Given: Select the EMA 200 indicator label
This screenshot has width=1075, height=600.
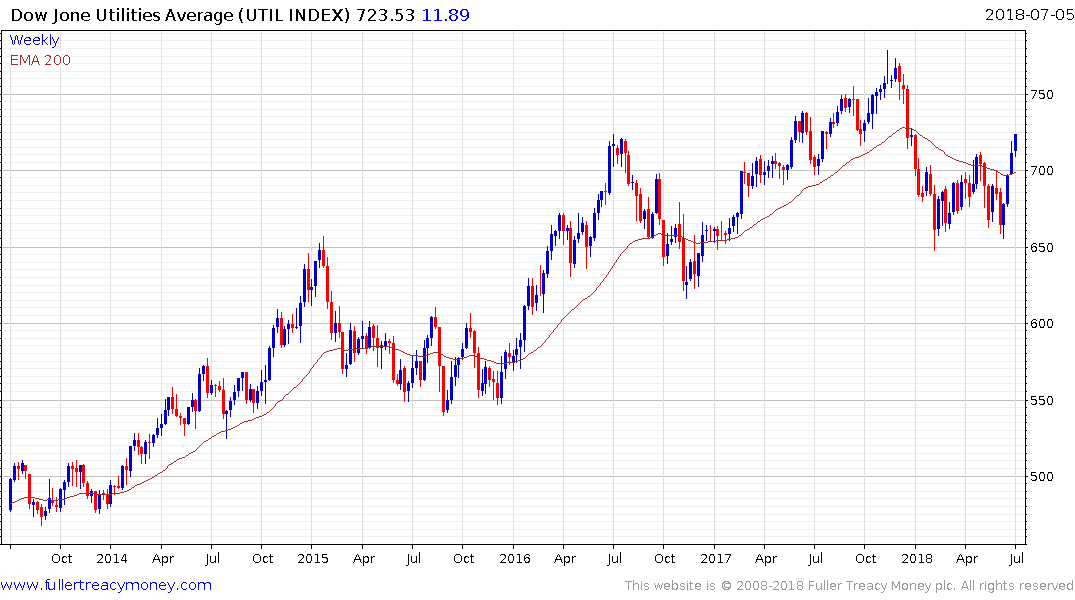Looking at the screenshot, I should coord(40,60).
